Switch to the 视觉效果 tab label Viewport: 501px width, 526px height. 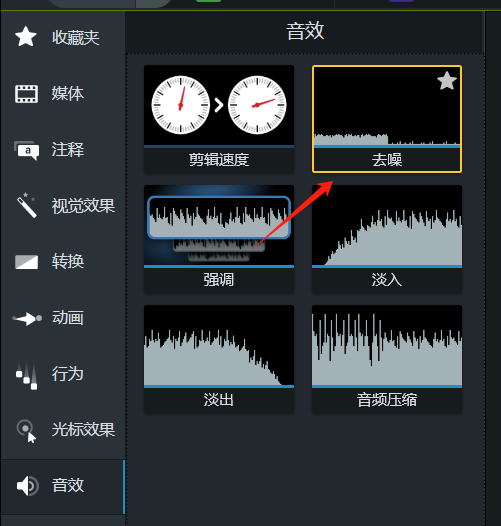coord(83,206)
